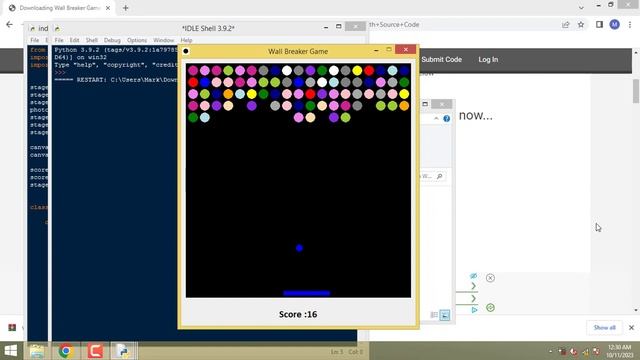Open the File menu of the editor window

pos(35,40)
